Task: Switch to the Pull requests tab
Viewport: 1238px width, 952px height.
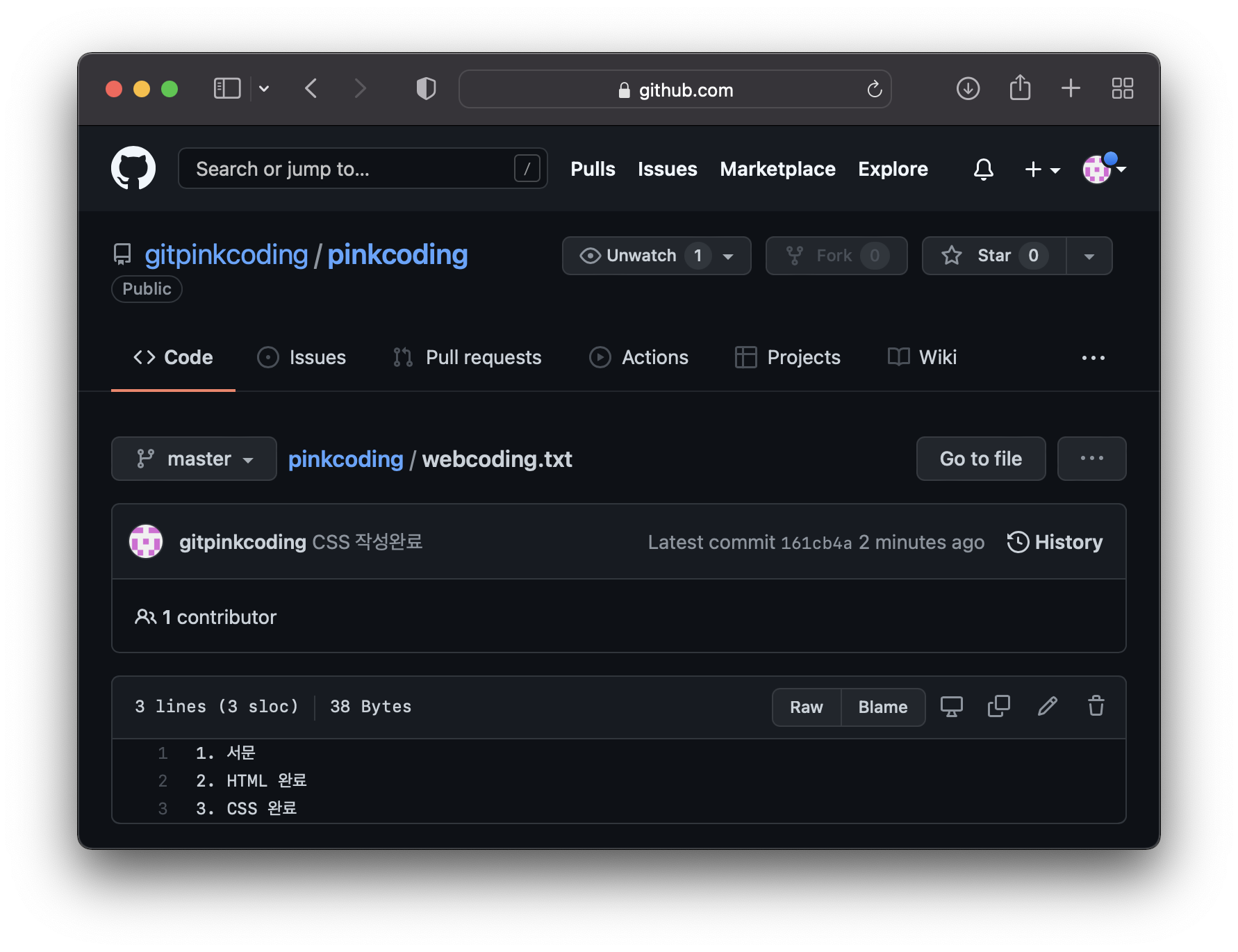Action: tap(467, 357)
